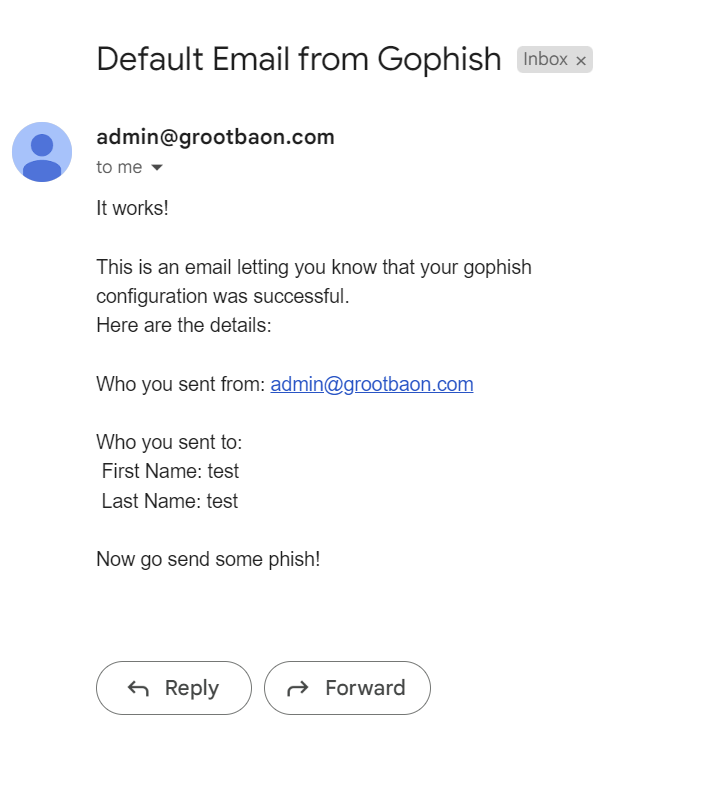Click the "Last Name: test" line

pos(170,501)
